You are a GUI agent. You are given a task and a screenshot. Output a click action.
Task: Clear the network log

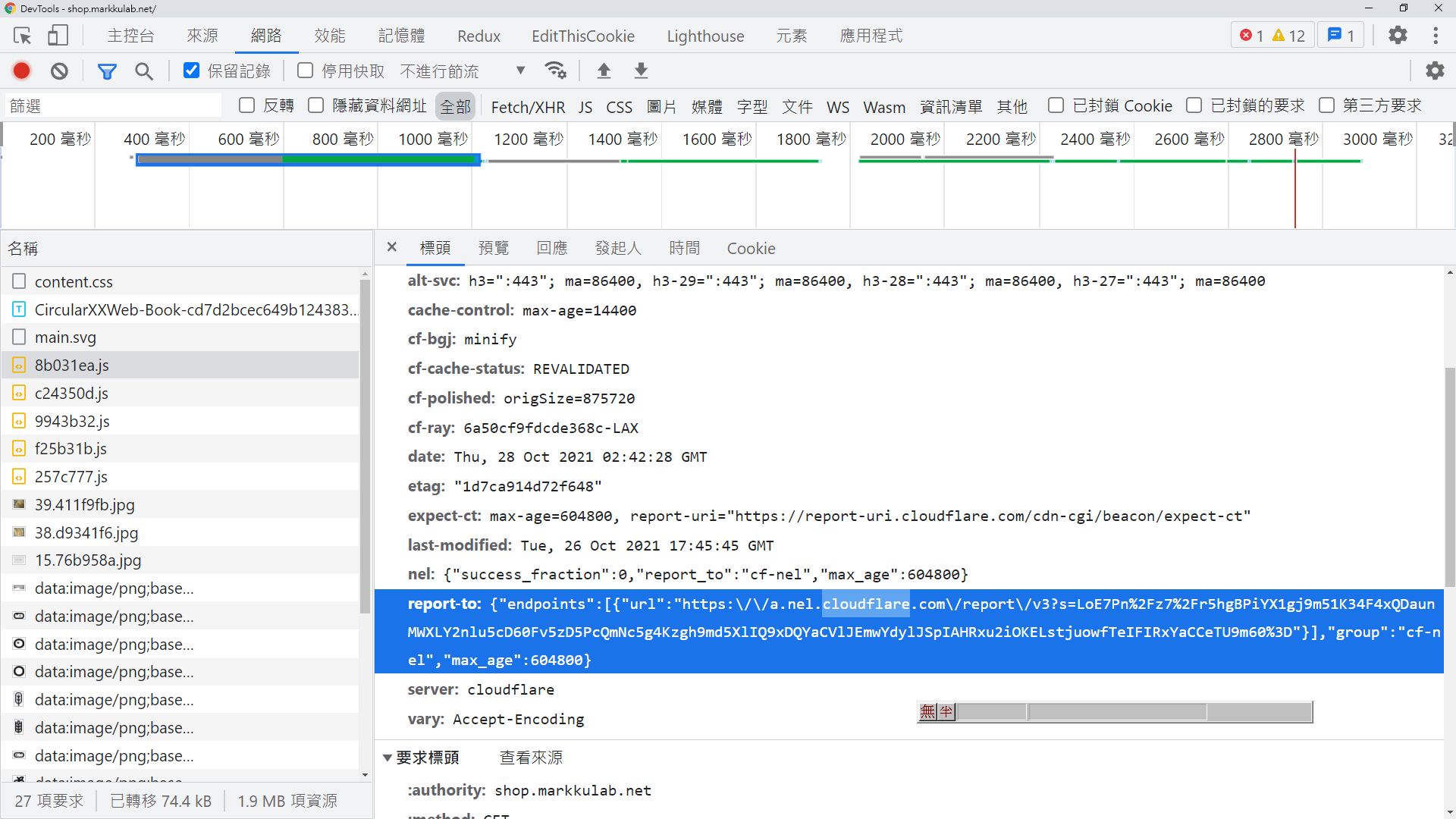tap(59, 71)
